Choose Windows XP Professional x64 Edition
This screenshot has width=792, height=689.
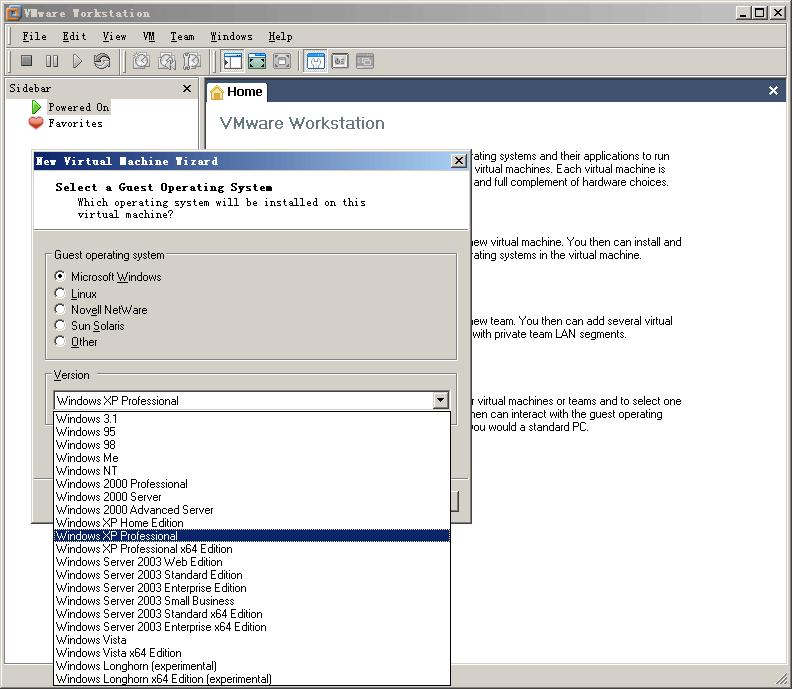[252, 549]
